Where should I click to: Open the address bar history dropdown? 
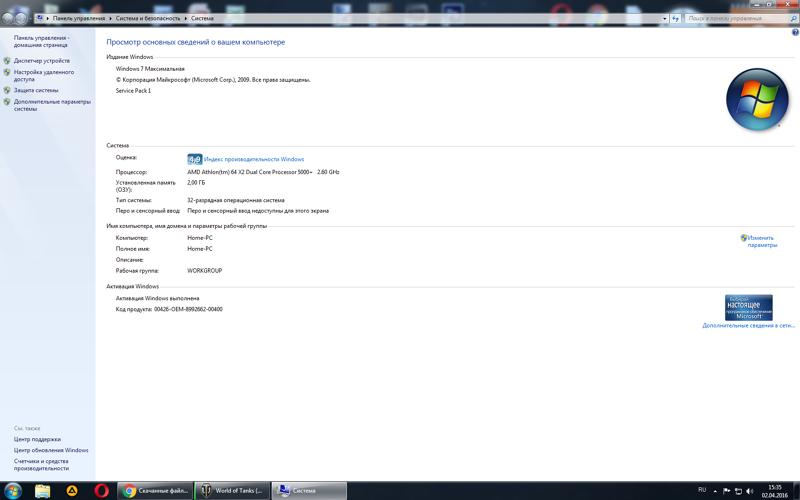coord(664,18)
